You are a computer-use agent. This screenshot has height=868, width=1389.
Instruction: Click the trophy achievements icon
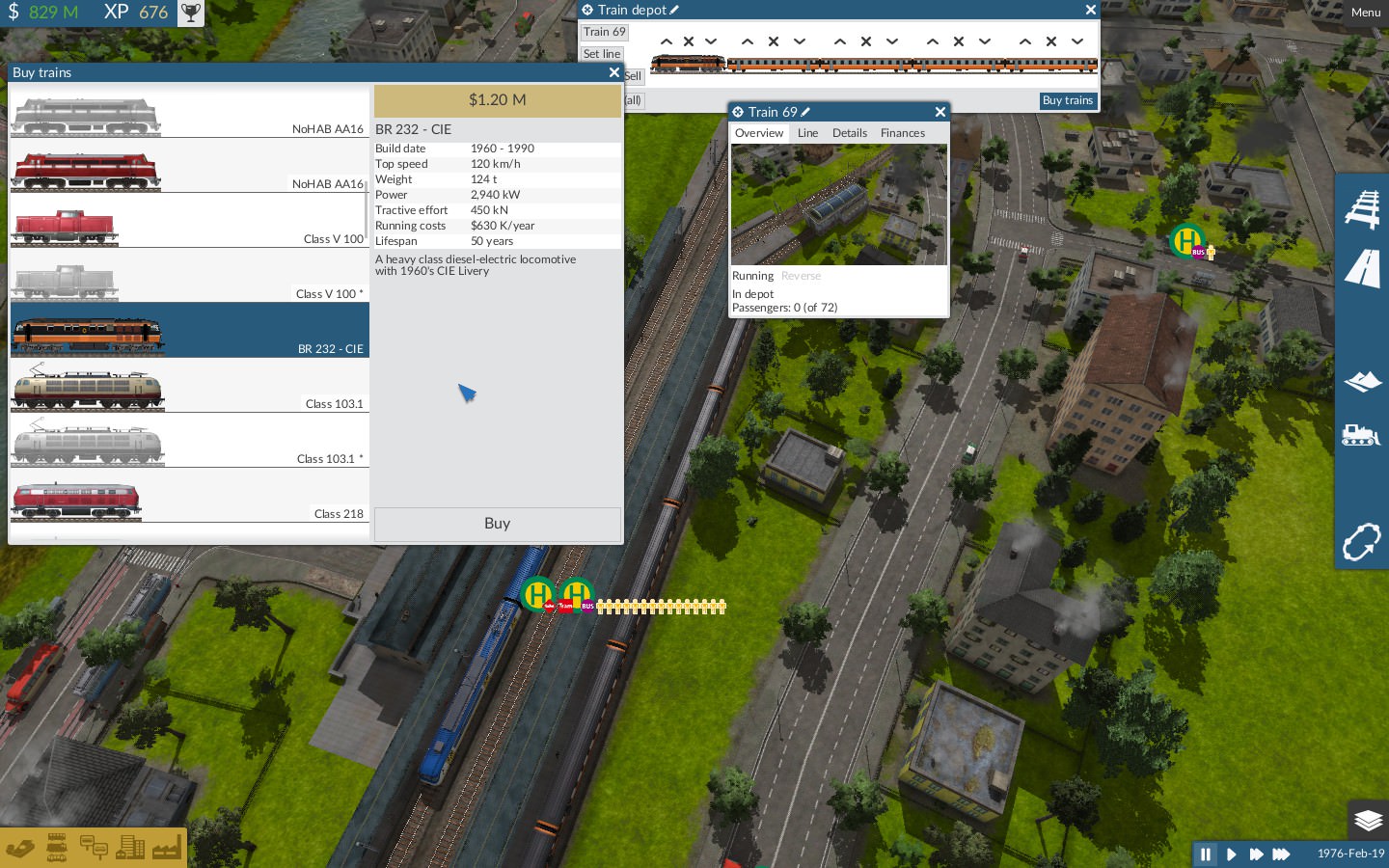point(191,13)
